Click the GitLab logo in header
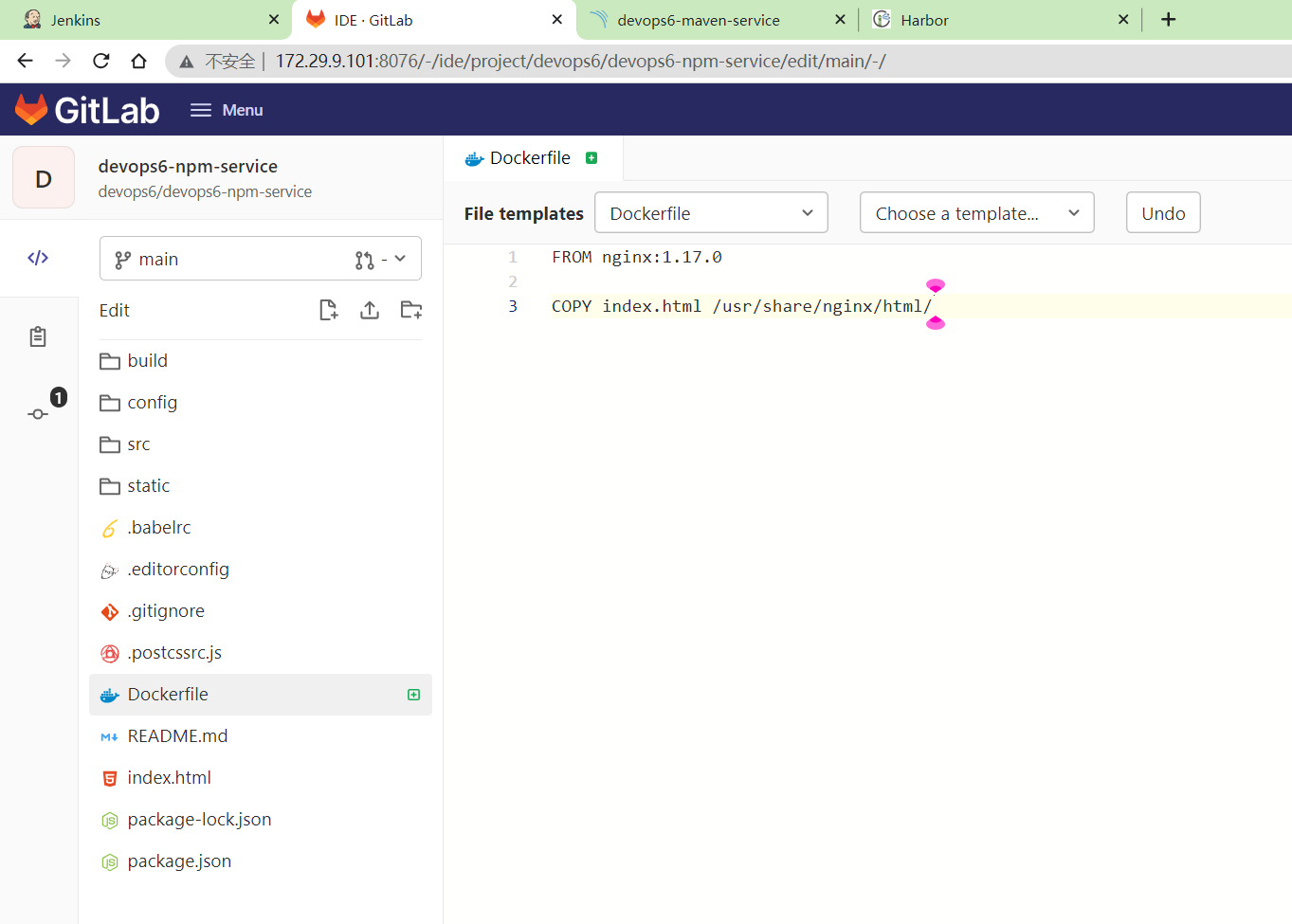The width and height of the screenshot is (1292, 924). [87, 110]
